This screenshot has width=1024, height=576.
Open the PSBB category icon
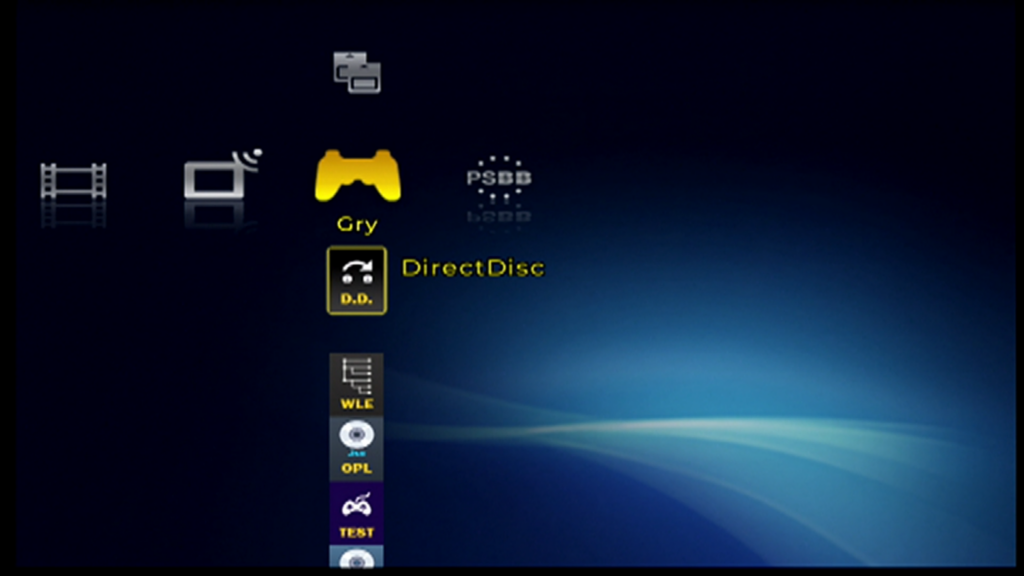coord(499,178)
